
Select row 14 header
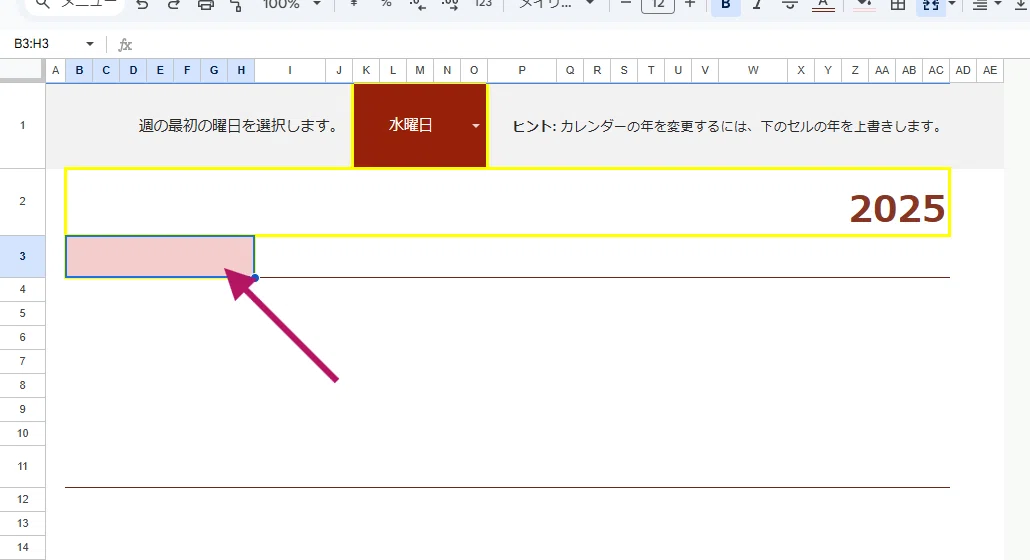(x=22, y=547)
